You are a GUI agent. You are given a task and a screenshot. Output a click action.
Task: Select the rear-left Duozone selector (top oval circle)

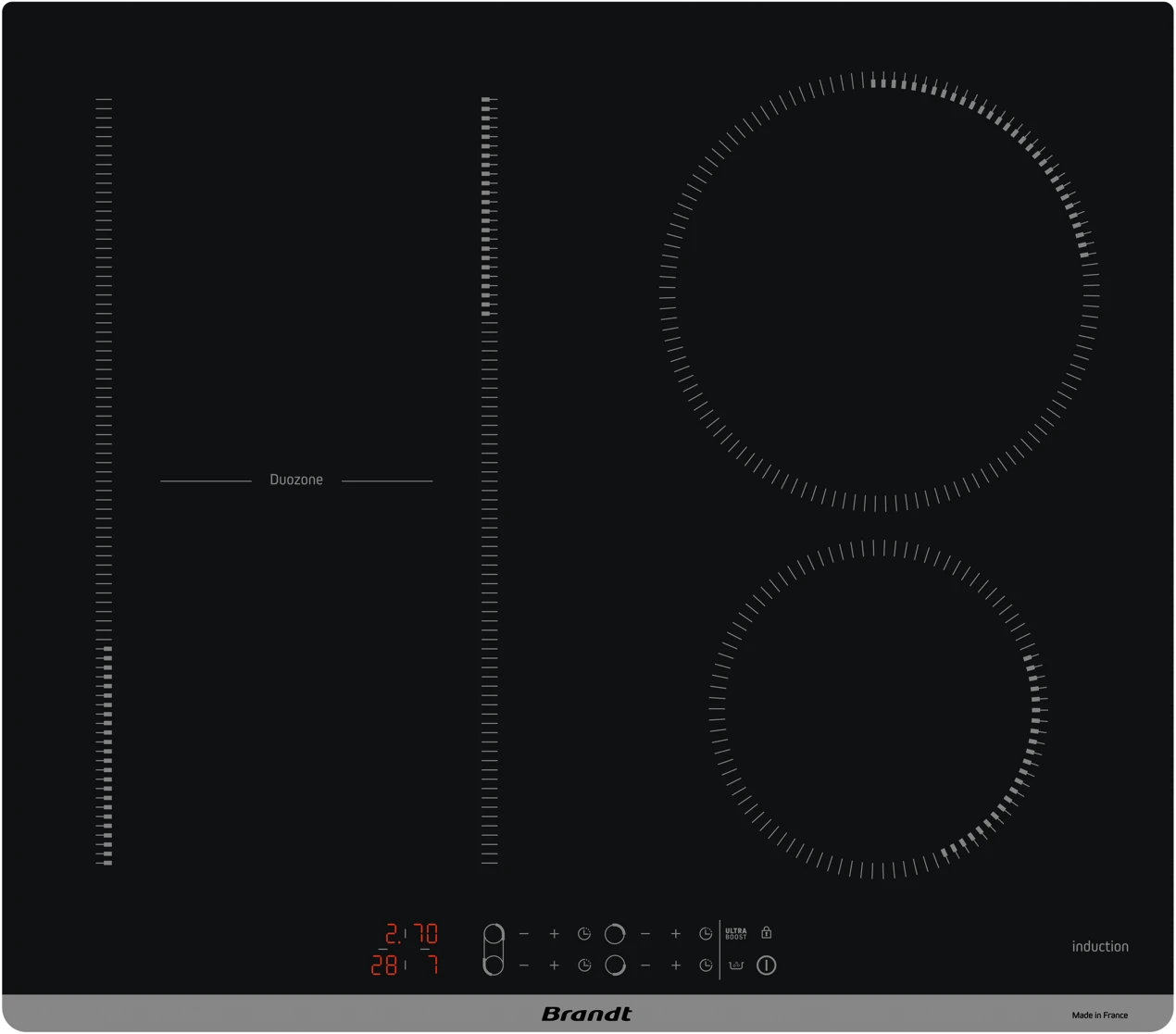[494, 934]
